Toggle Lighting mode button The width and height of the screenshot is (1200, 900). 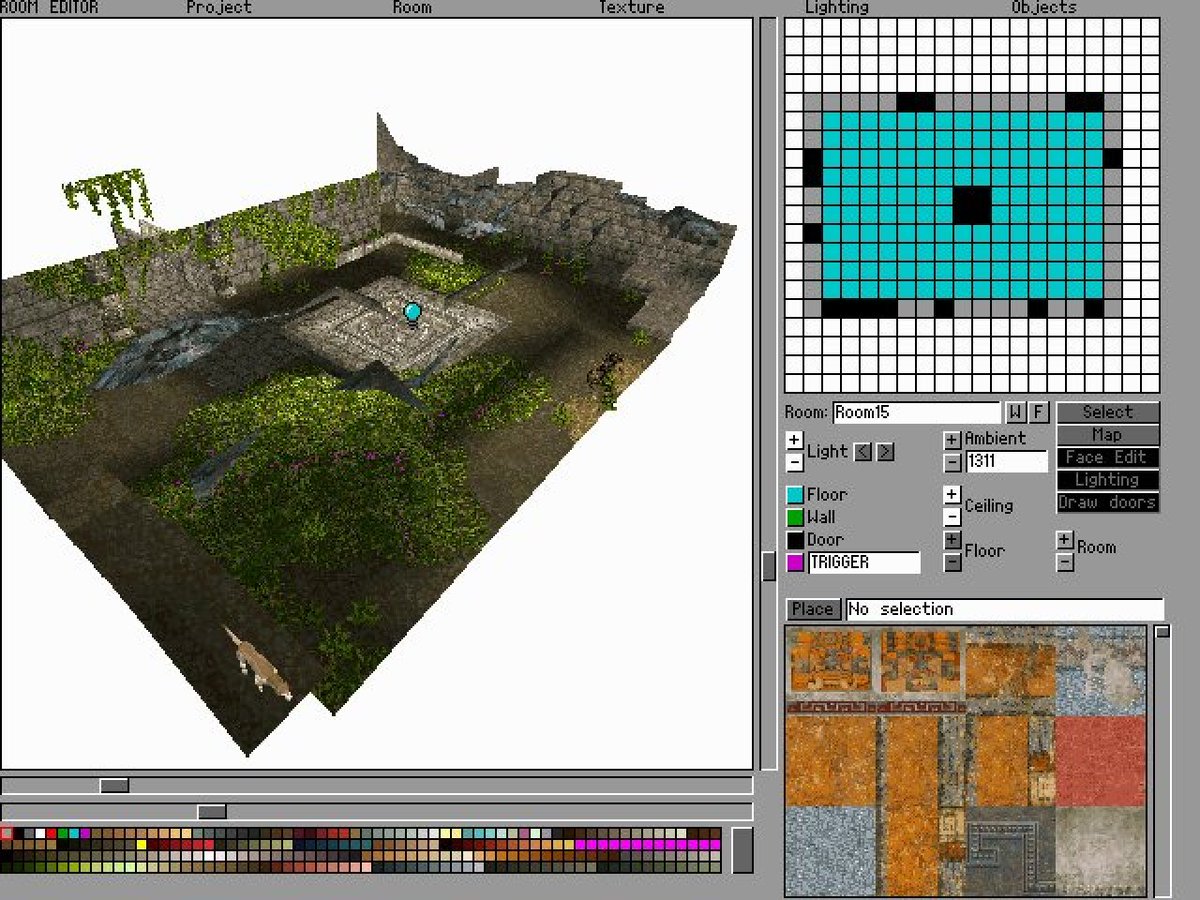click(1108, 480)
